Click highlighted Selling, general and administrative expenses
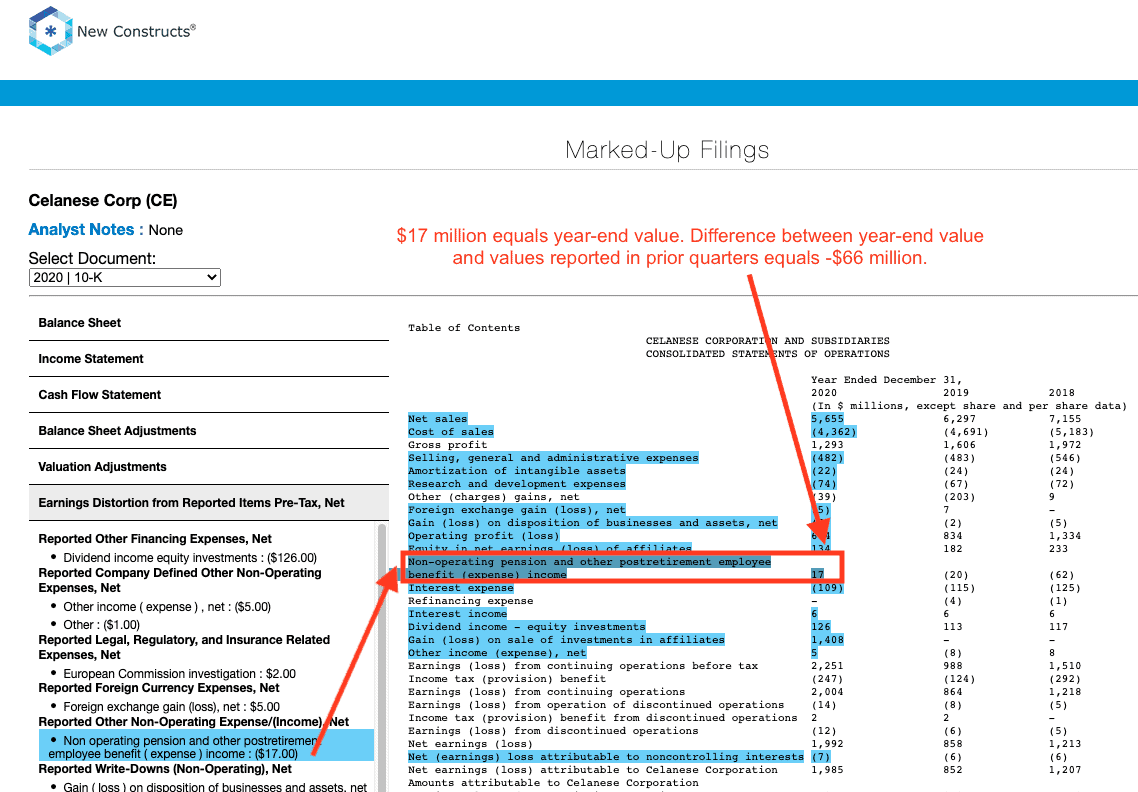This screenshot has height=792, width=1138. point(553,458)
